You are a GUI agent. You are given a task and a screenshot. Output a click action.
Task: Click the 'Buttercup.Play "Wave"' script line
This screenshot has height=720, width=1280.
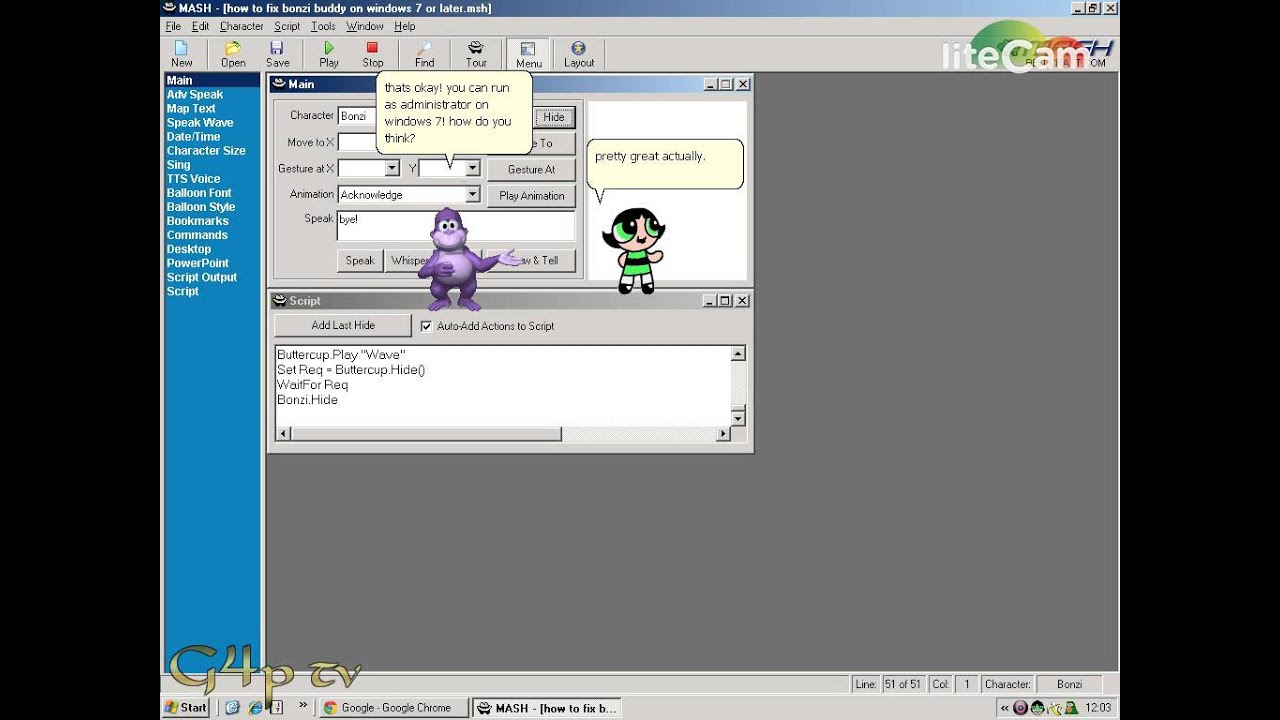tap(341, 355)
